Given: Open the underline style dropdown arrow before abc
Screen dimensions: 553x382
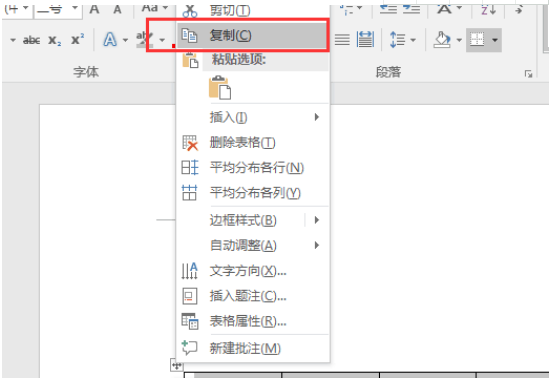Looking at the screenshot, I should [13, 40].
